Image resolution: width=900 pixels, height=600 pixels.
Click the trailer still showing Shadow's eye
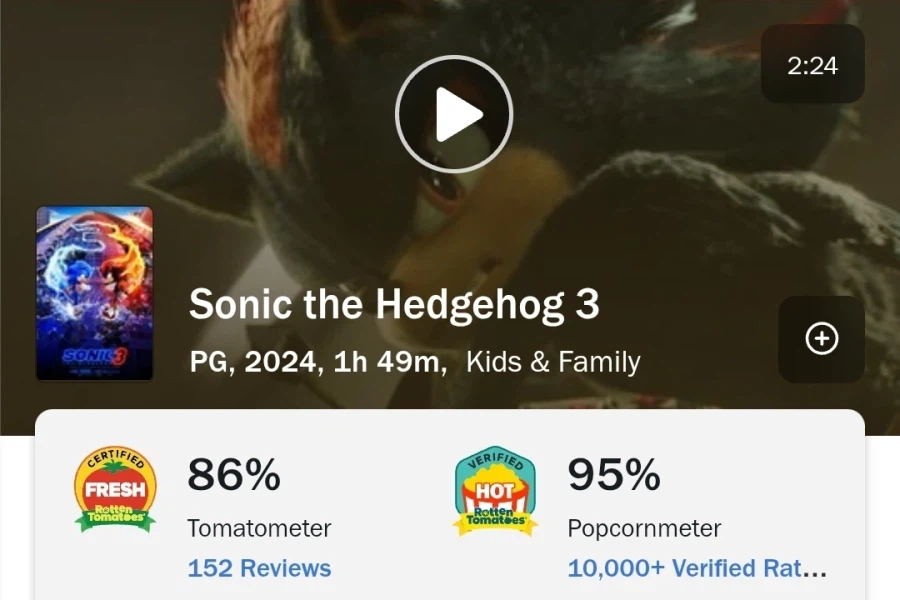coord(440,190)
